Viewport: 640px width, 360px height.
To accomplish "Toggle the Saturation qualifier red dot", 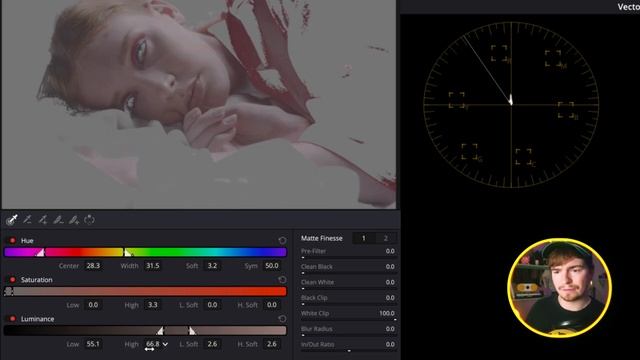I will tap(12, 280).
